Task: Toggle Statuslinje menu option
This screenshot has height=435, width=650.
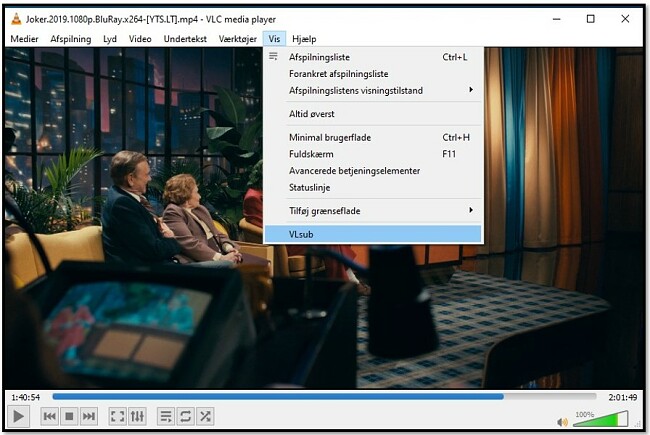Action: pyautogui.click(x=373, y=187)
